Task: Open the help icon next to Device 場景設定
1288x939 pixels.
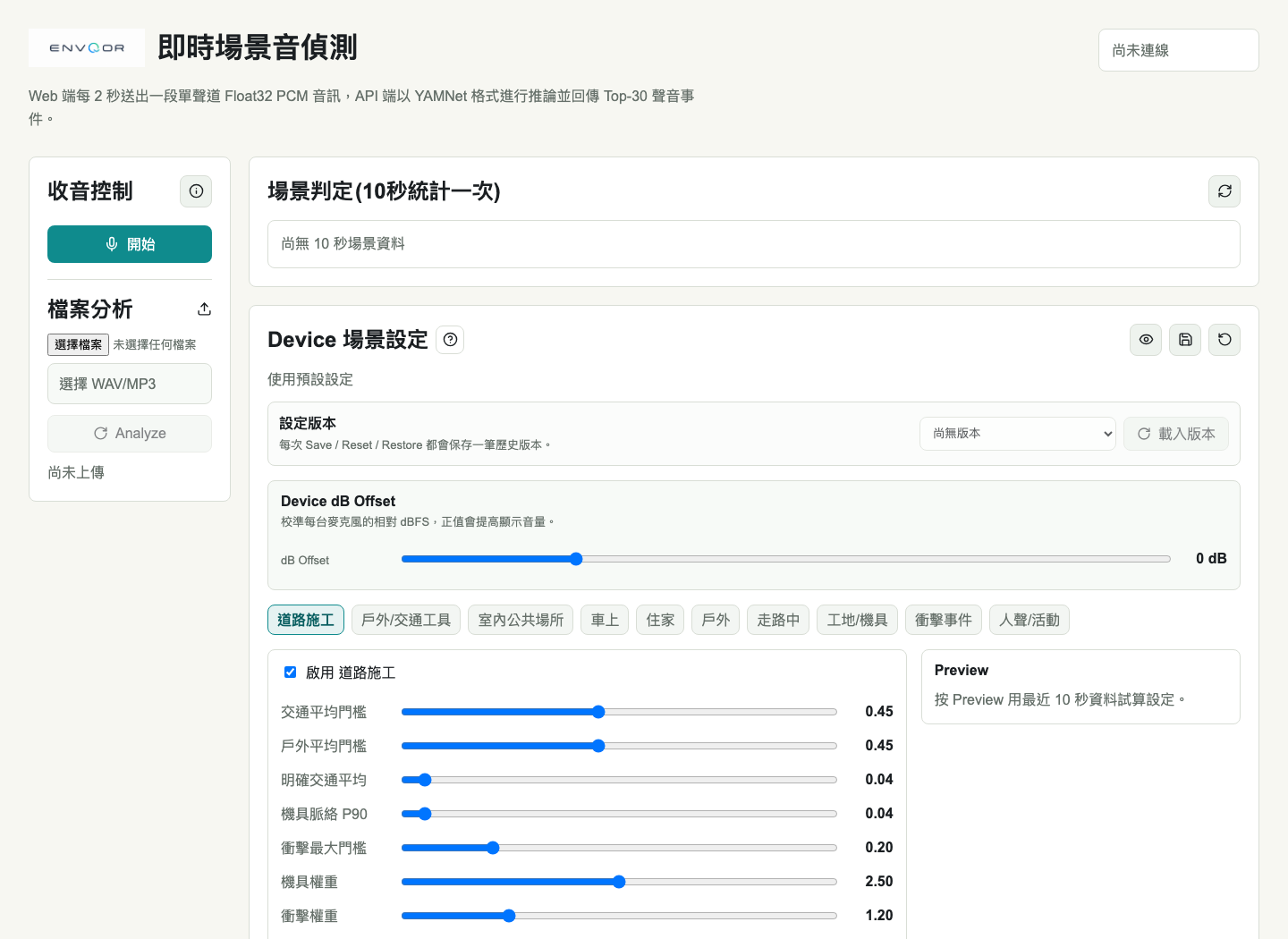Action: 450,340
